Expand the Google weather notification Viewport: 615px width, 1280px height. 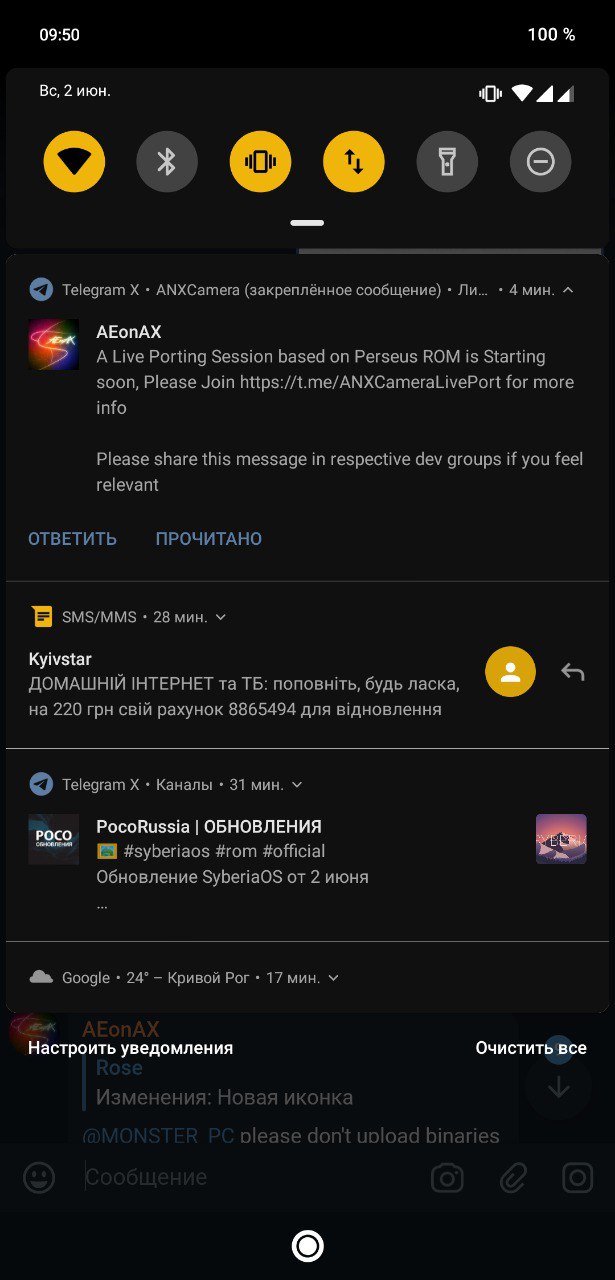333,978
